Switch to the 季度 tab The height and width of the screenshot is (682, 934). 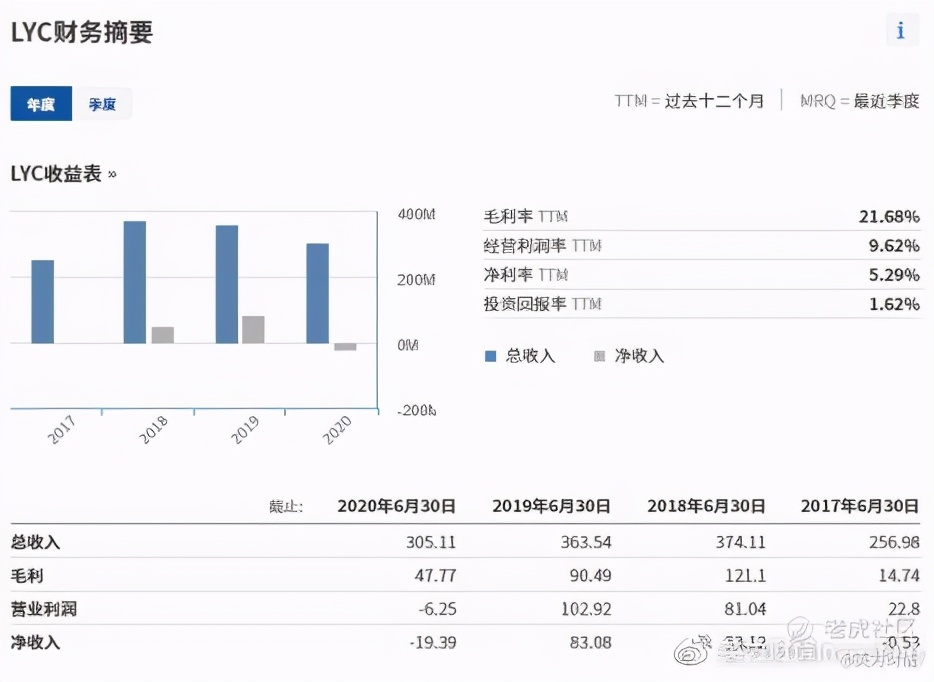pos(103,103)
